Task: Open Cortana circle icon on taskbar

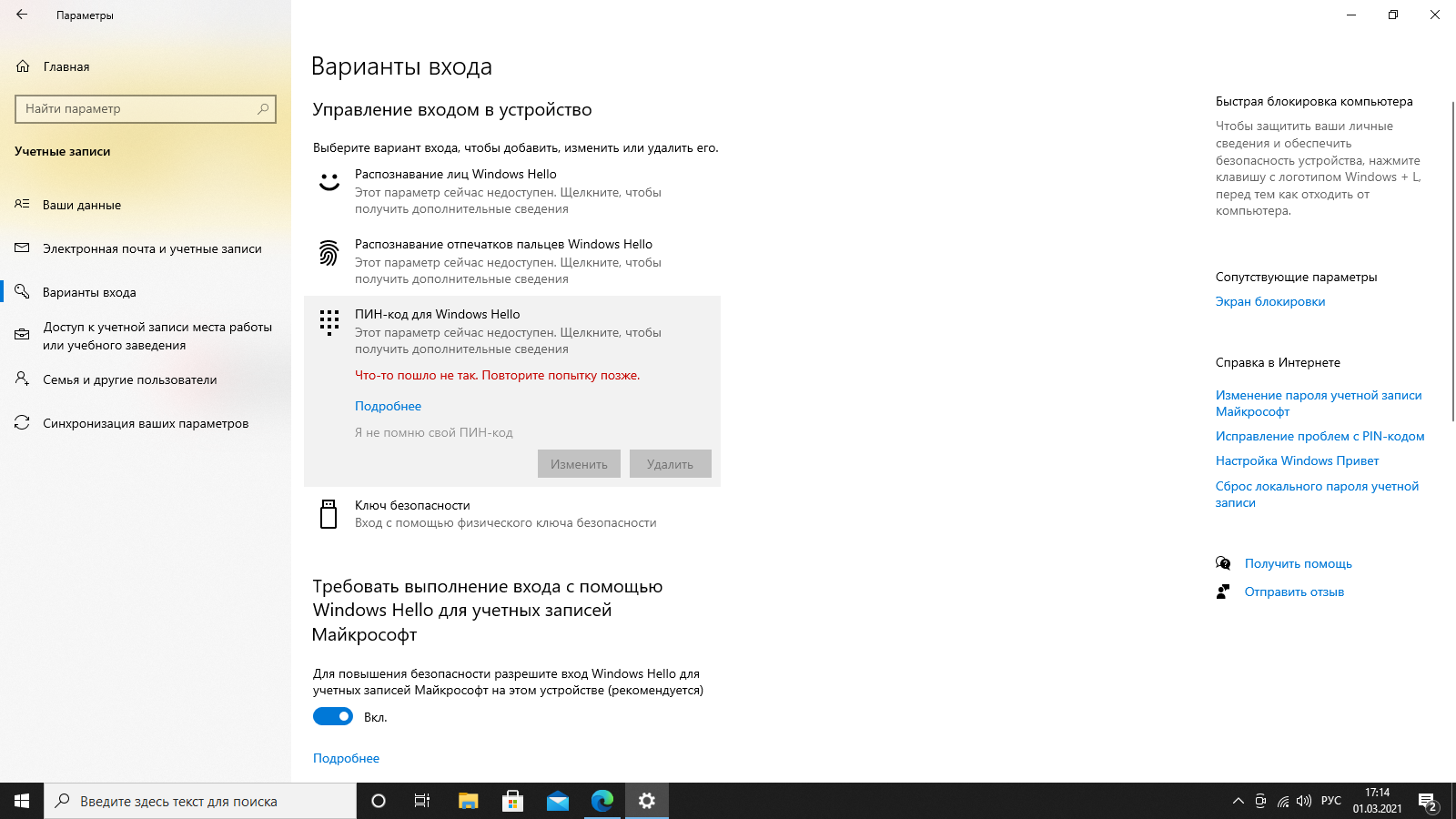Action: coord(379,801)
